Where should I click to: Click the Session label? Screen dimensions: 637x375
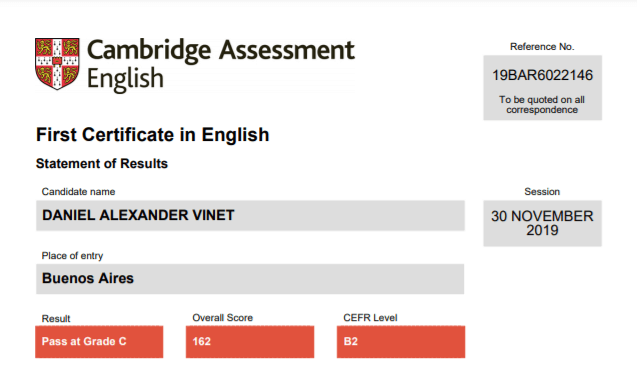tap(542, 192)
